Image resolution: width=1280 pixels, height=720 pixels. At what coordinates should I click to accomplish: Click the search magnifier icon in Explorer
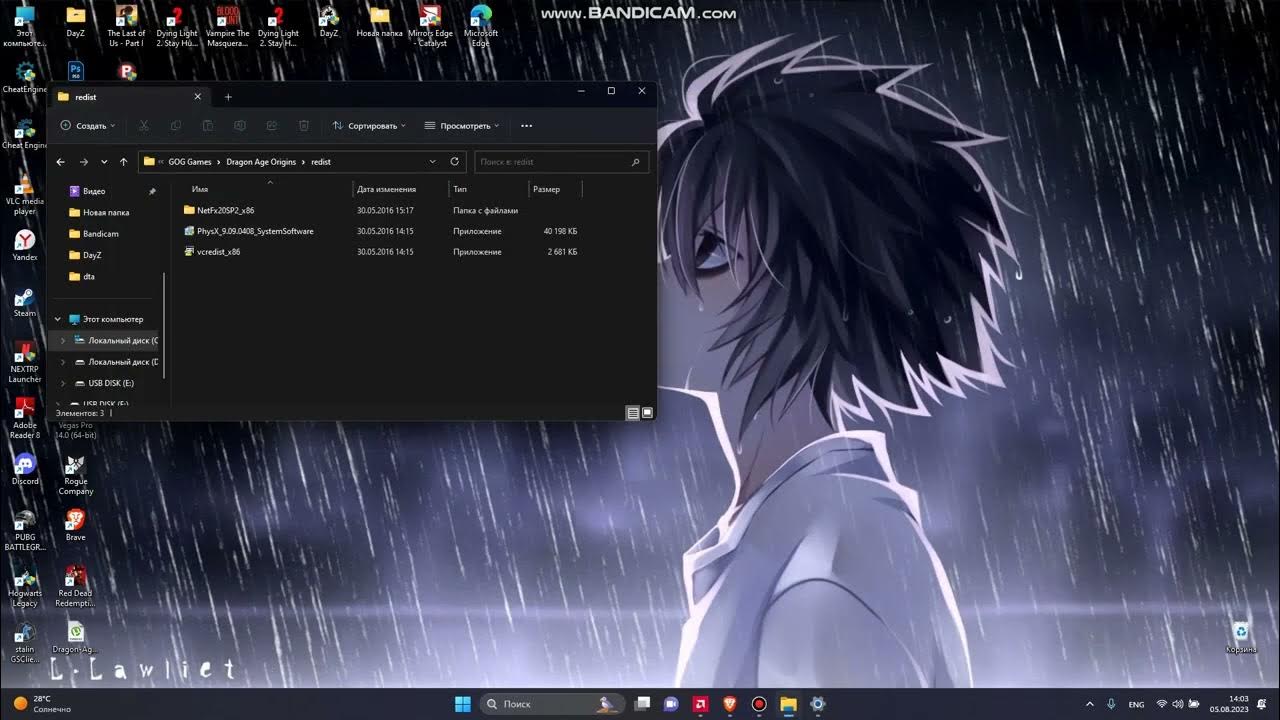(x=635, y=161)
